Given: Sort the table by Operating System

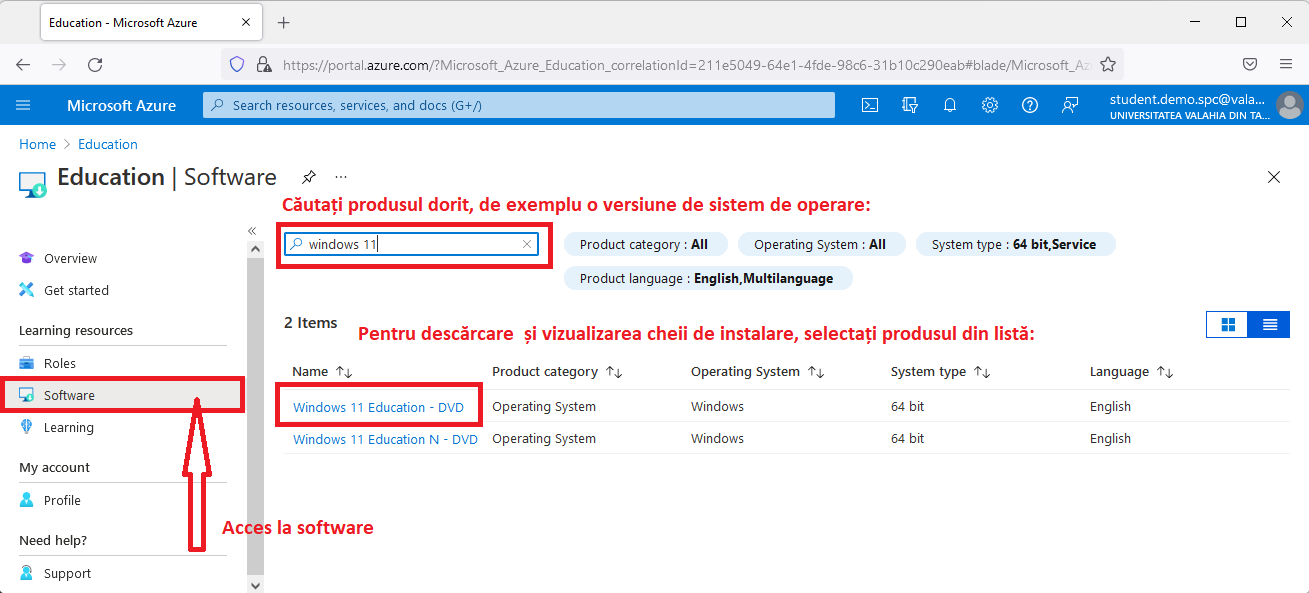Looking at the screenshot, I should (816, 372).
